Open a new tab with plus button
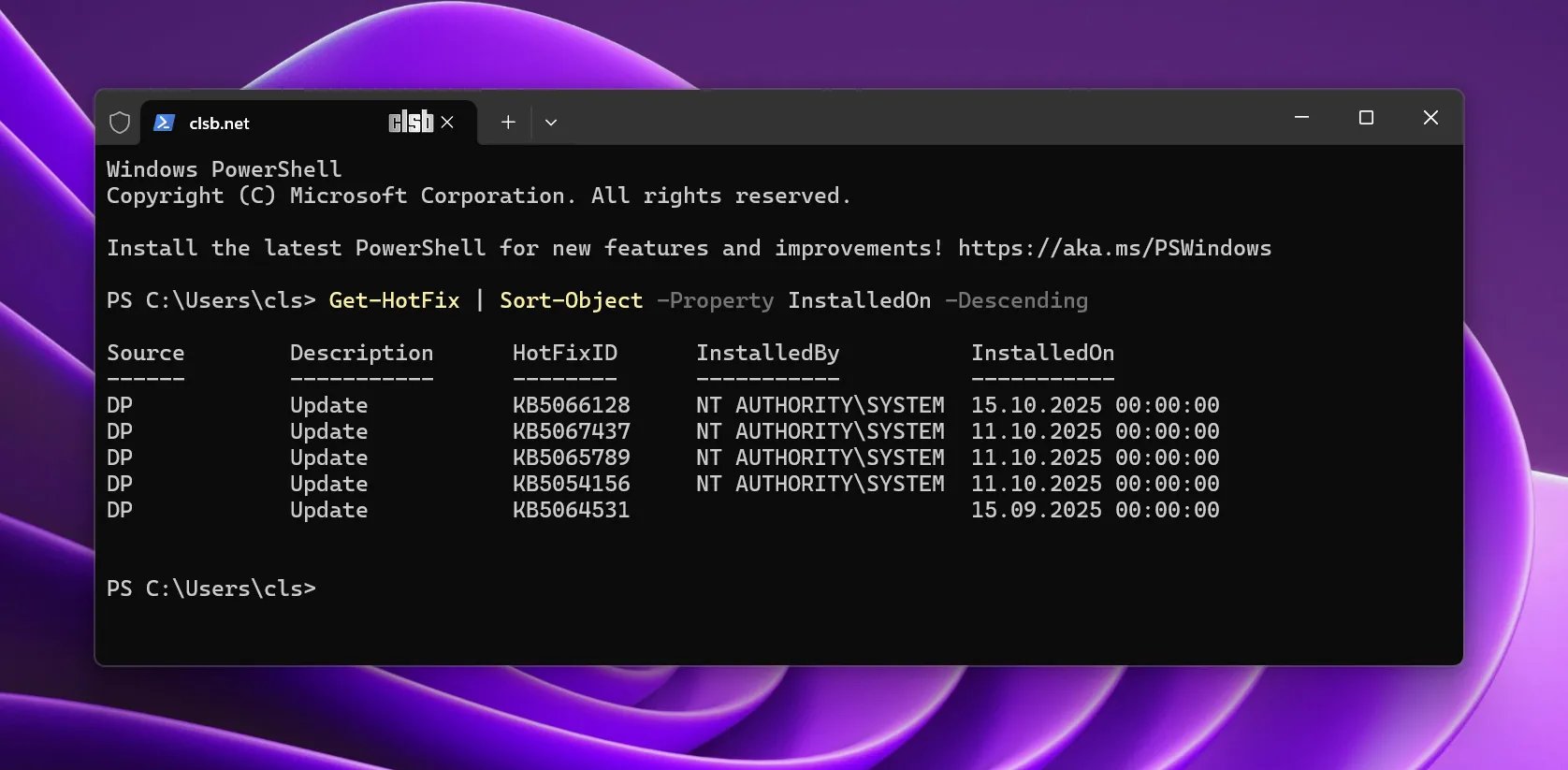The height and width of the screenshot is (770, 1568). coord(508,123)
